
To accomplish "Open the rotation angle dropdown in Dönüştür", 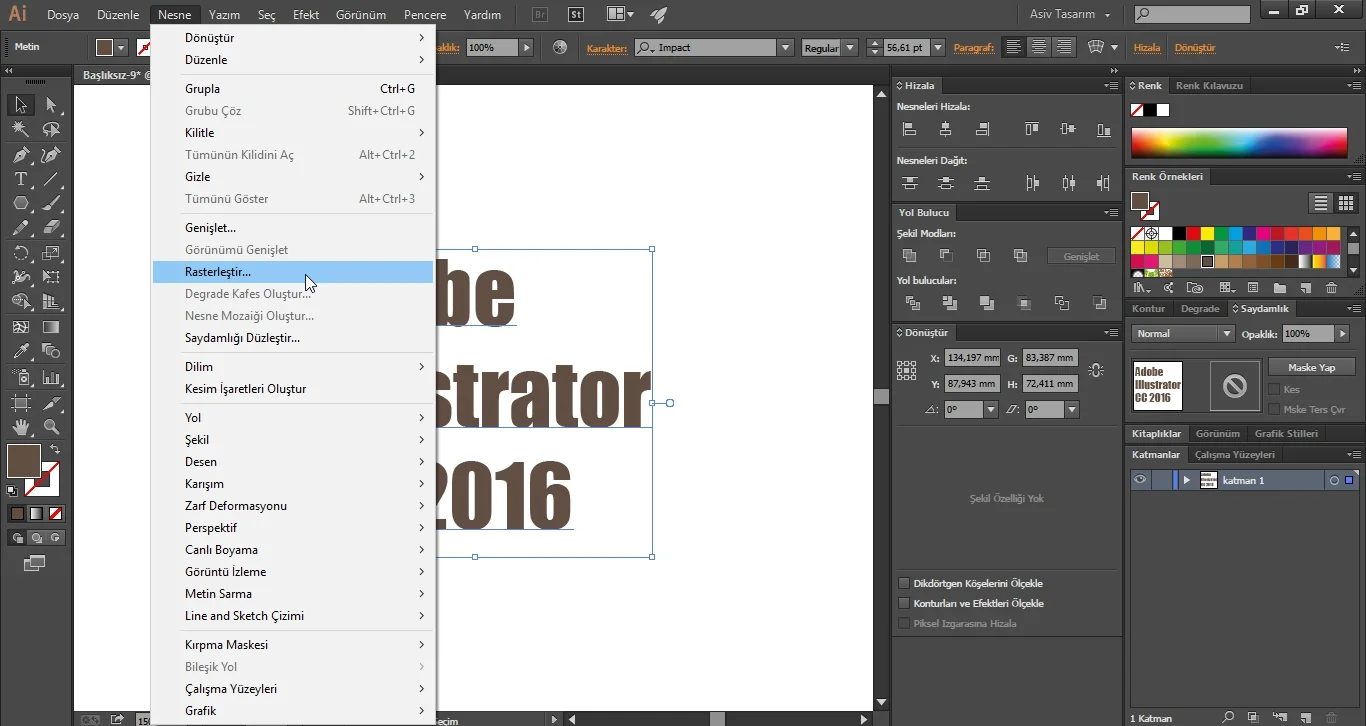I will coord(991,409).
